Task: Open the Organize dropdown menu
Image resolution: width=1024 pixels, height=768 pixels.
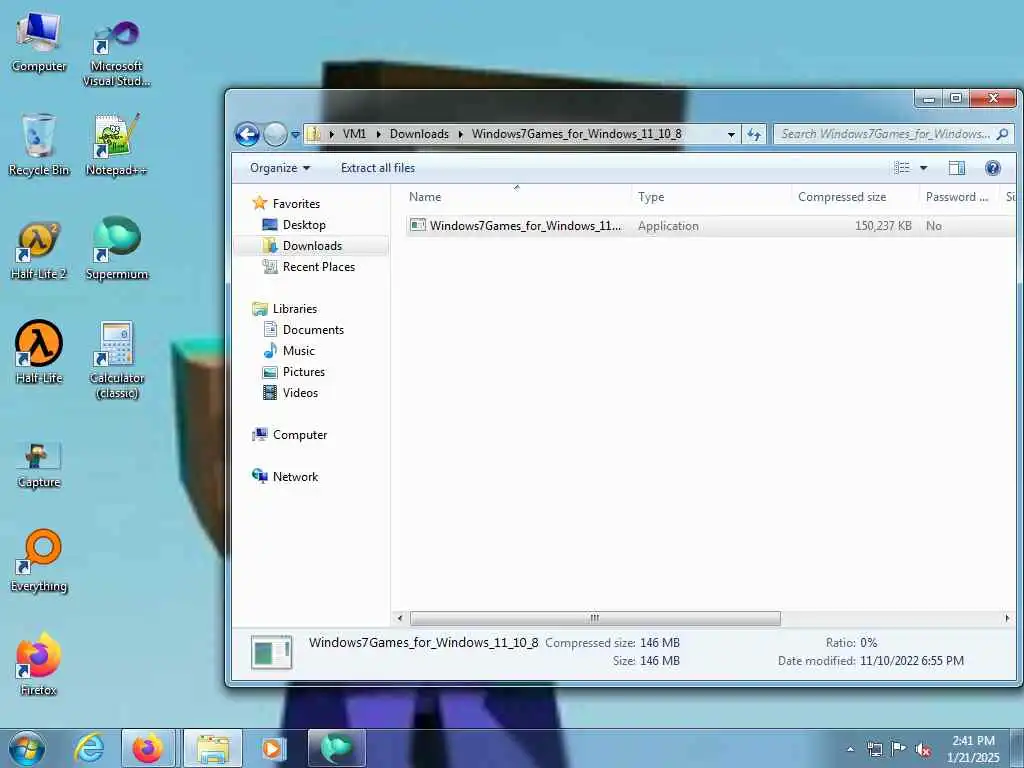Action: click(280, 168)
